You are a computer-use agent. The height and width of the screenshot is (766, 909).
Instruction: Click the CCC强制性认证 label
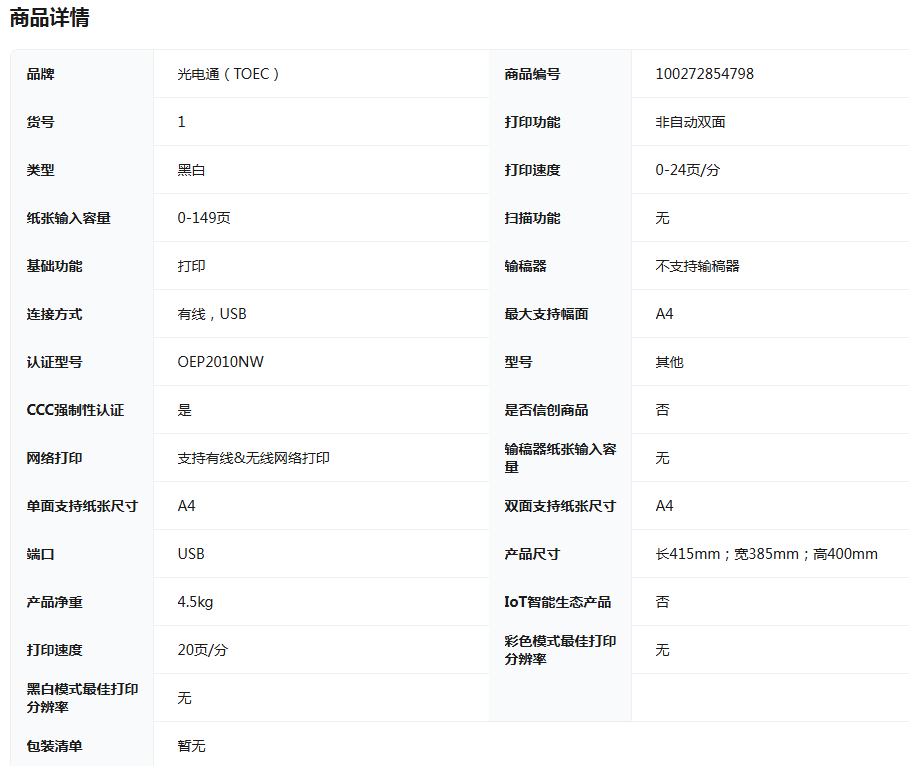(75, 410)
